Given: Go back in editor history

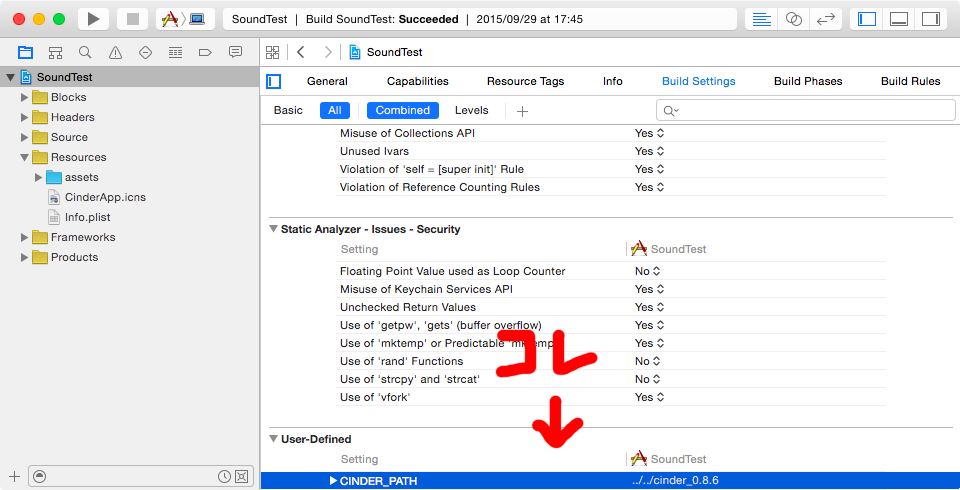Looking at the screenshot, I should coord(301,52).
